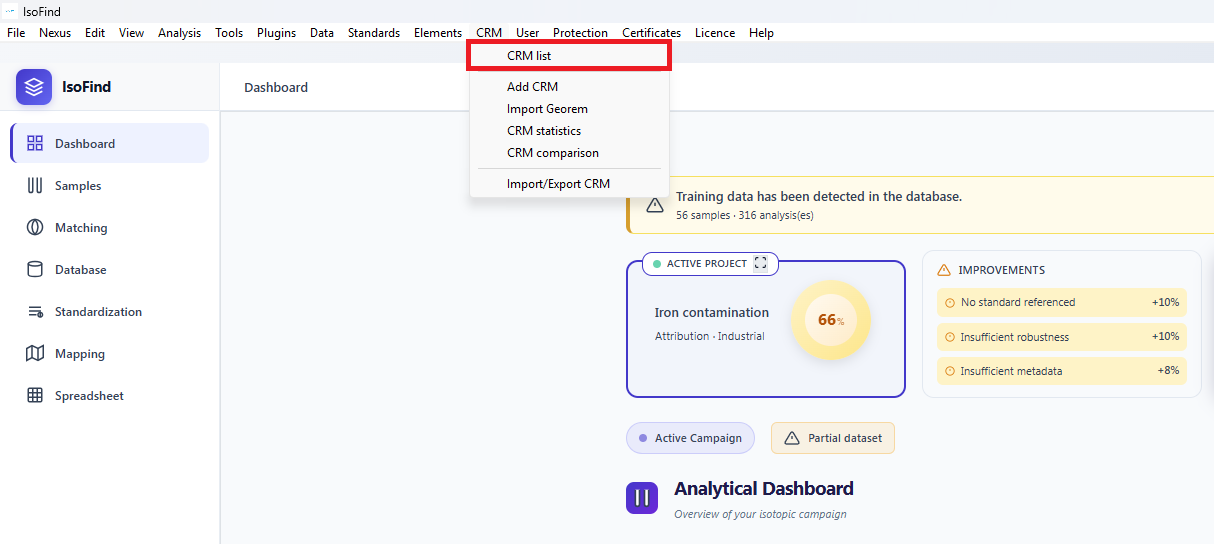1214x544 pixels.
Task: Open the Standards menu
Action: [x=373, y=33]
